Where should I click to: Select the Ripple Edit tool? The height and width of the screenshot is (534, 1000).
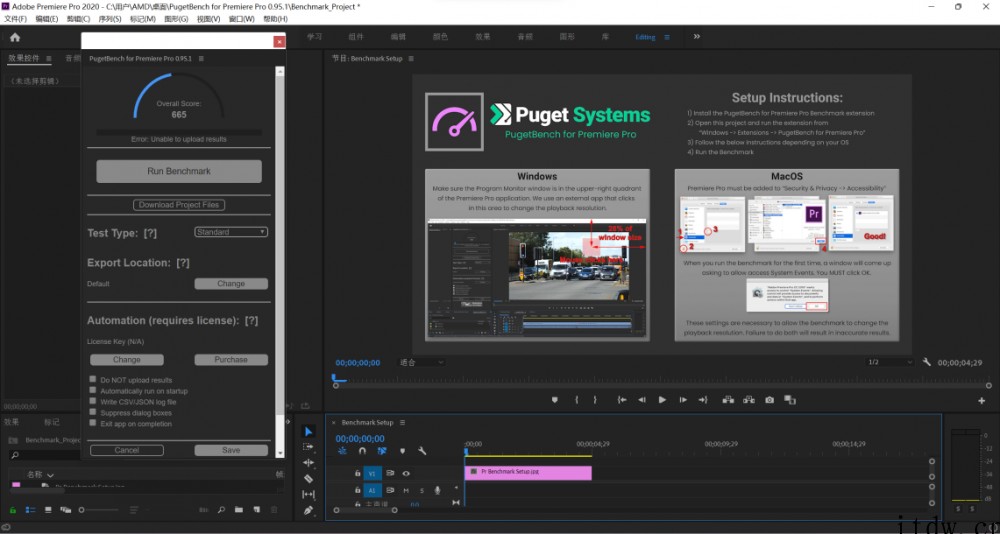pyautogui.click(x=309, y=463)
